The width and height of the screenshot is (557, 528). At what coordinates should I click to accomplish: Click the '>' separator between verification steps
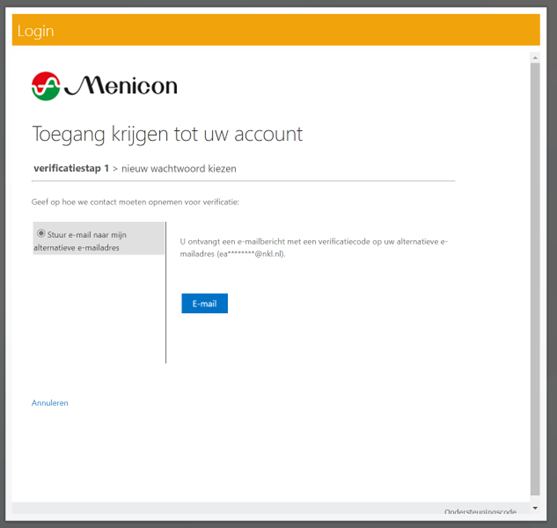click(115, 169)
